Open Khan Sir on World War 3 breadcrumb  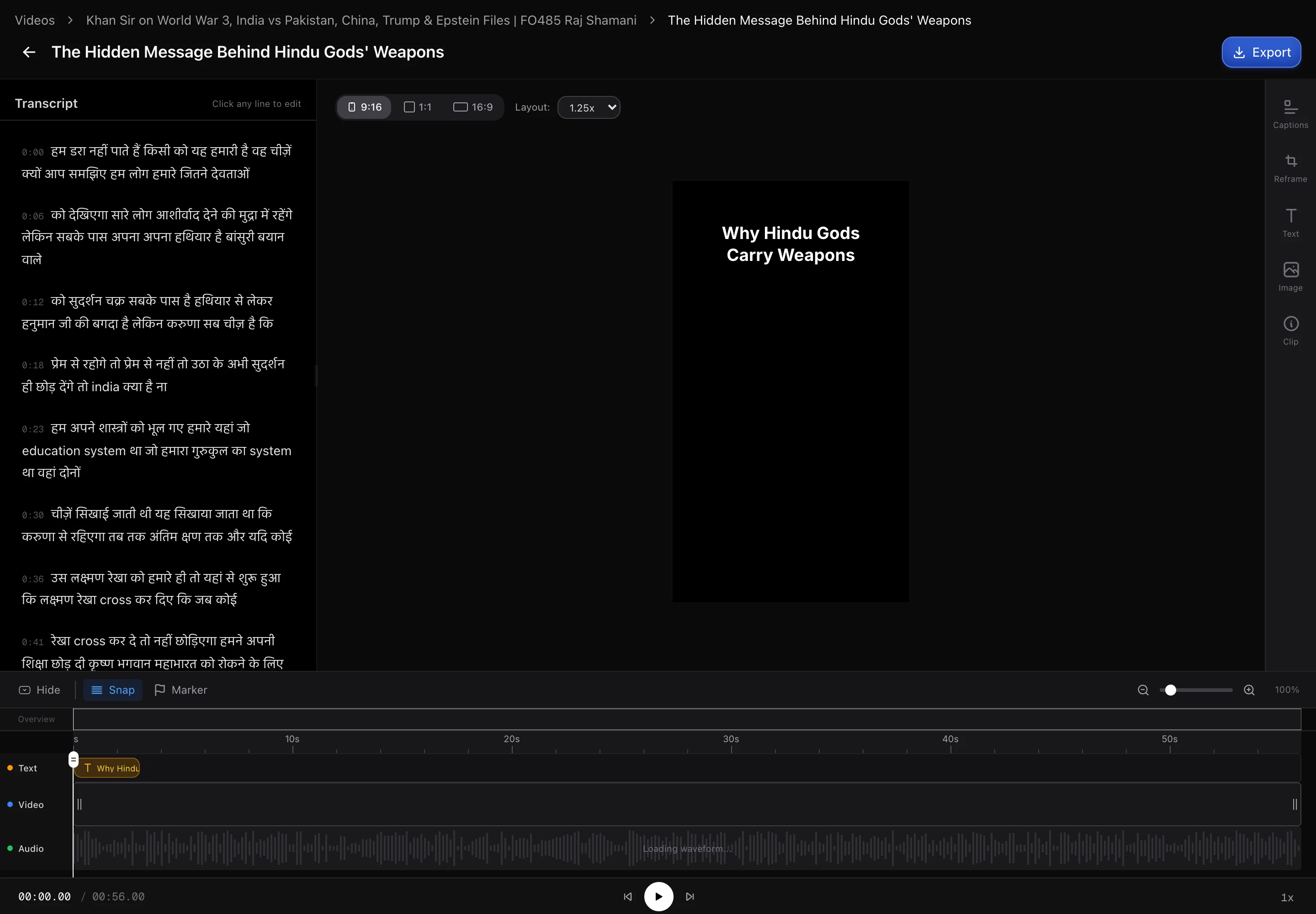click(361, 20)
